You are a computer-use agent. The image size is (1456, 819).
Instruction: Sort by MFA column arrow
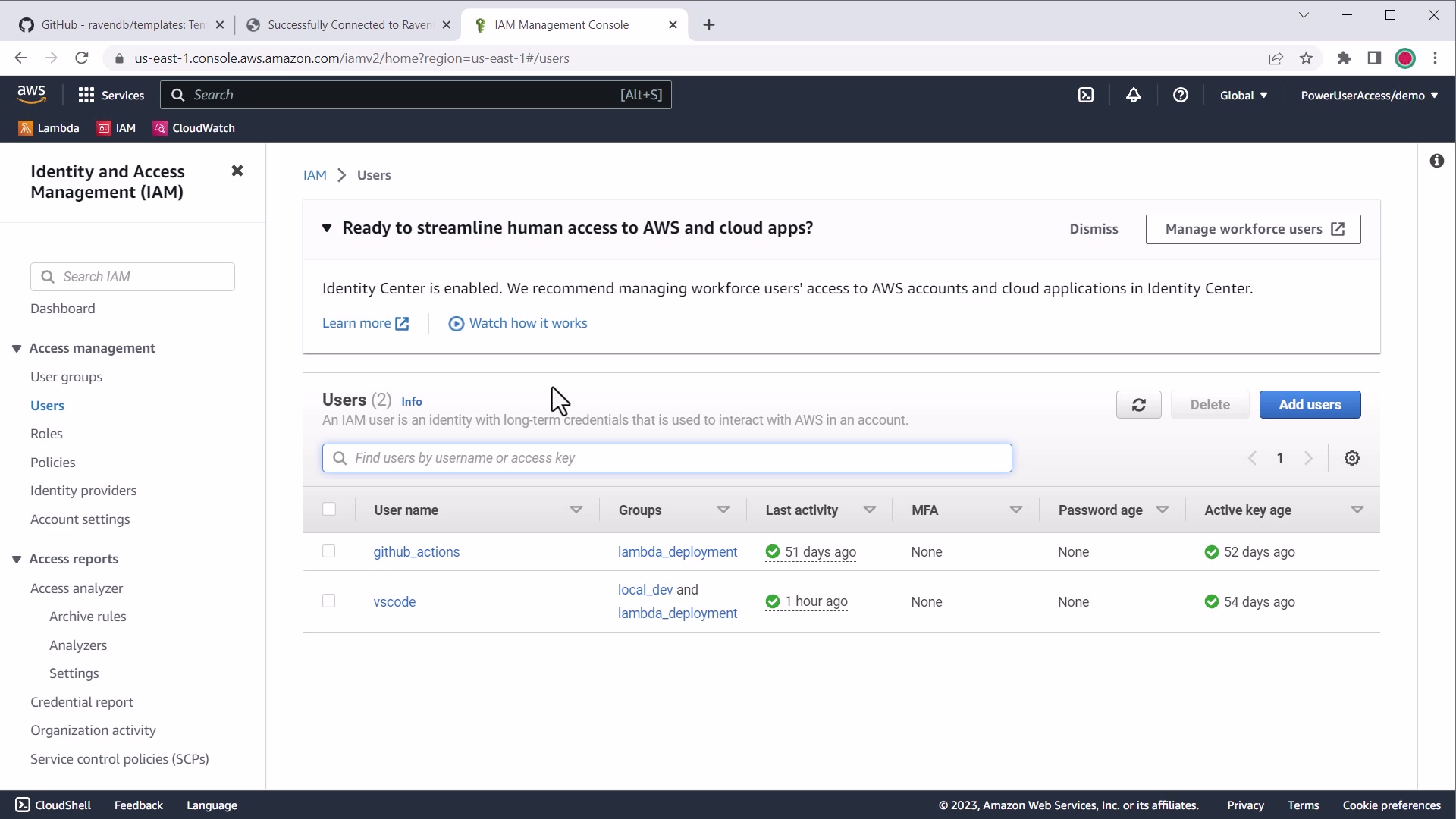point(1016,510)
